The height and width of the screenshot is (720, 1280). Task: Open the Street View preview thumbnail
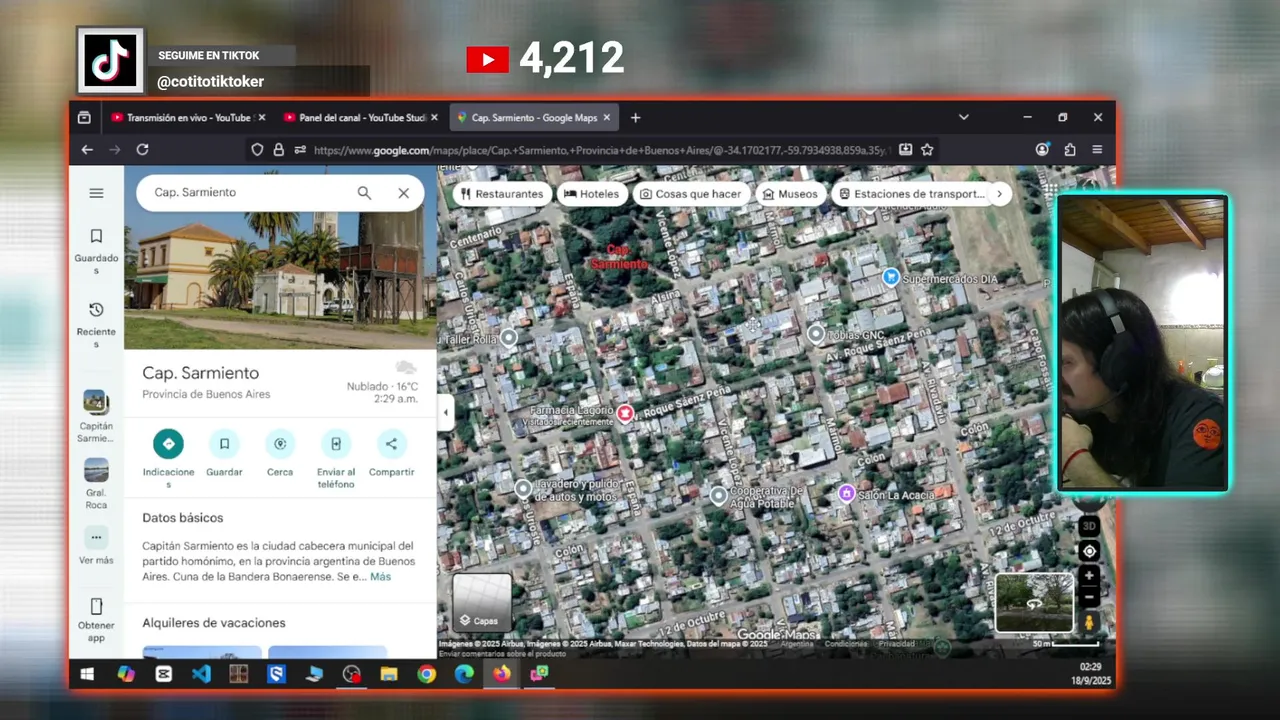coord(1034,603)
